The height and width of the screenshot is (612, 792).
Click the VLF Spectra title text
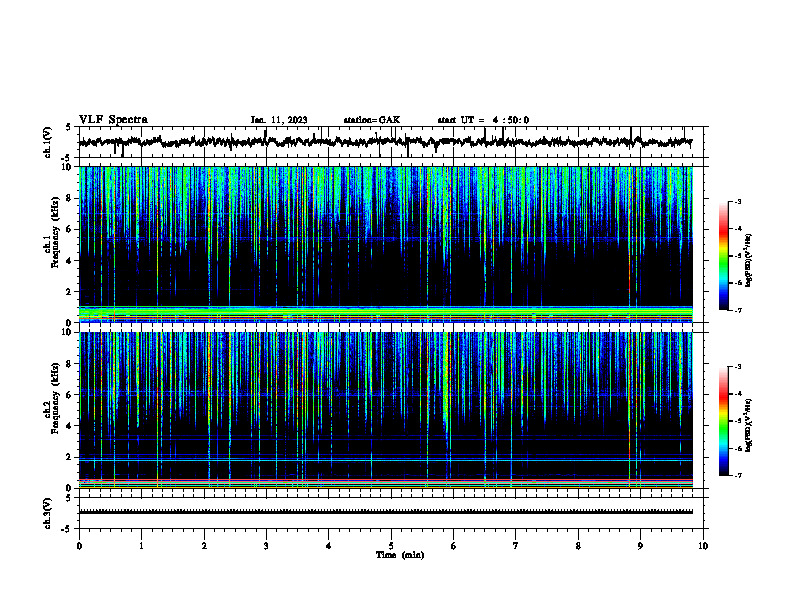(x=113, y=120)
